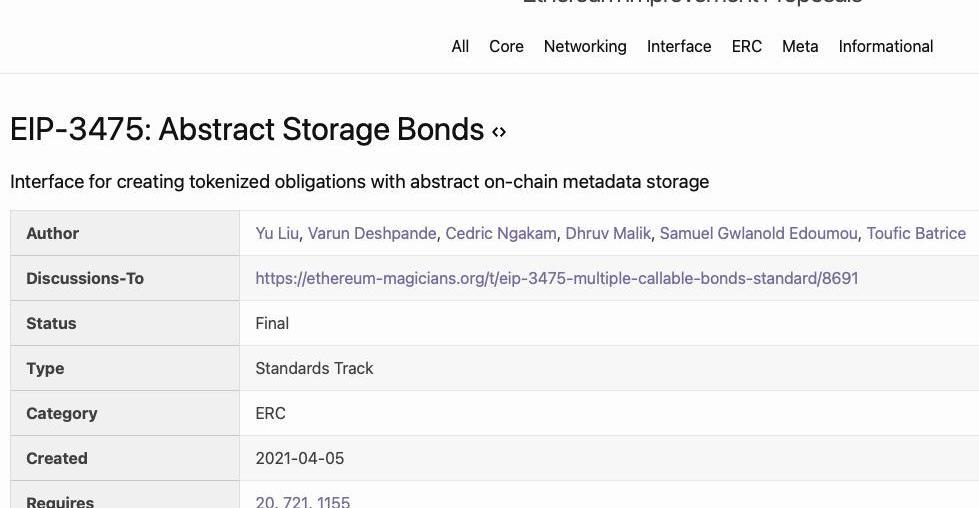Open the All proposals menu item
Image resolution: width=979 pixels, height=508 pixels.
[x=460, y=46]
